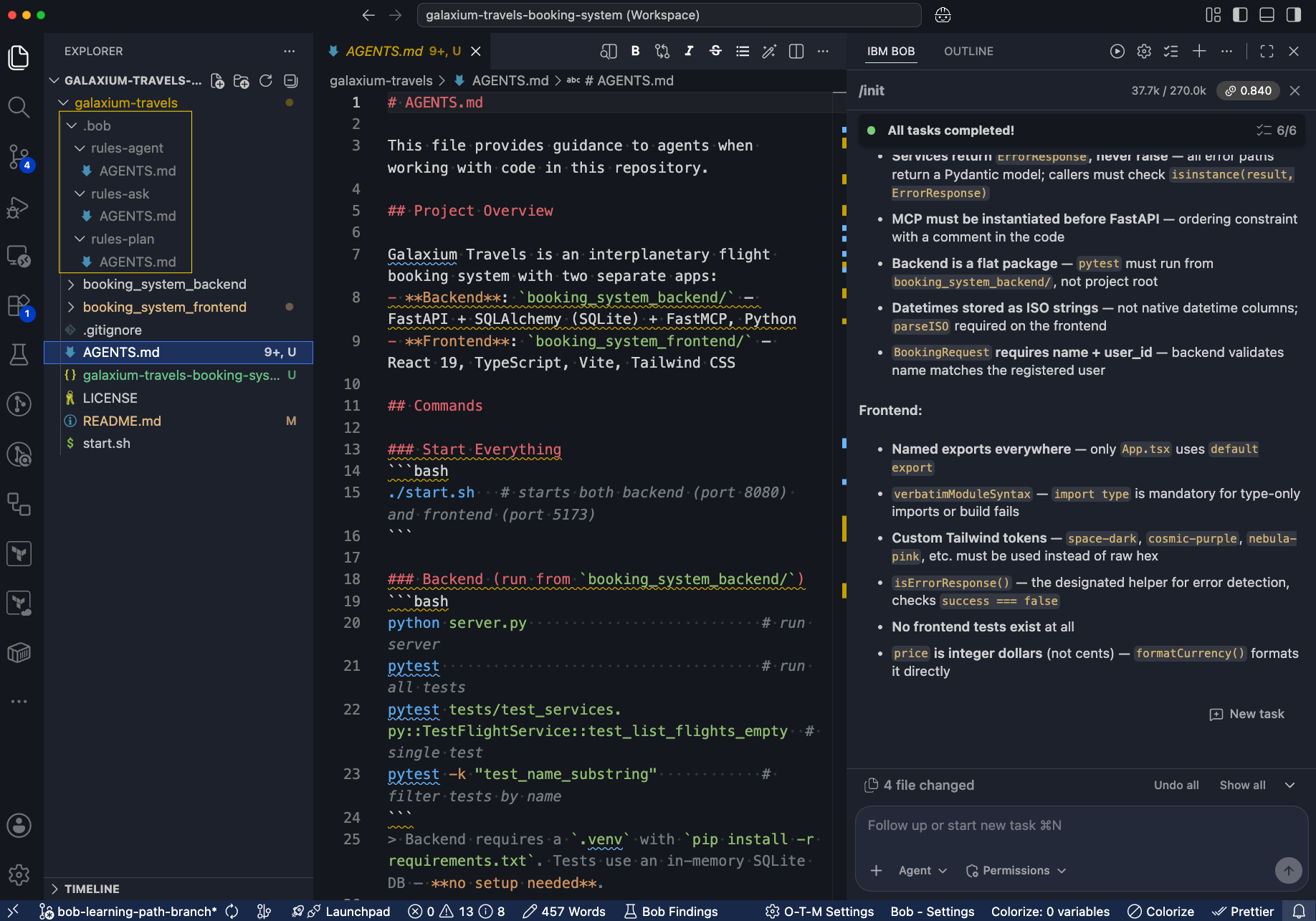Click Undo all file changes
This screenshot has height=921, width=1316.
(1176, 785)
